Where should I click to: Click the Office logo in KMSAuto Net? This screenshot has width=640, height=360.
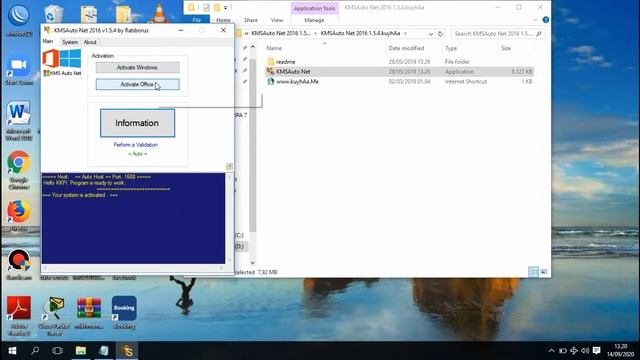click(51, 58)
